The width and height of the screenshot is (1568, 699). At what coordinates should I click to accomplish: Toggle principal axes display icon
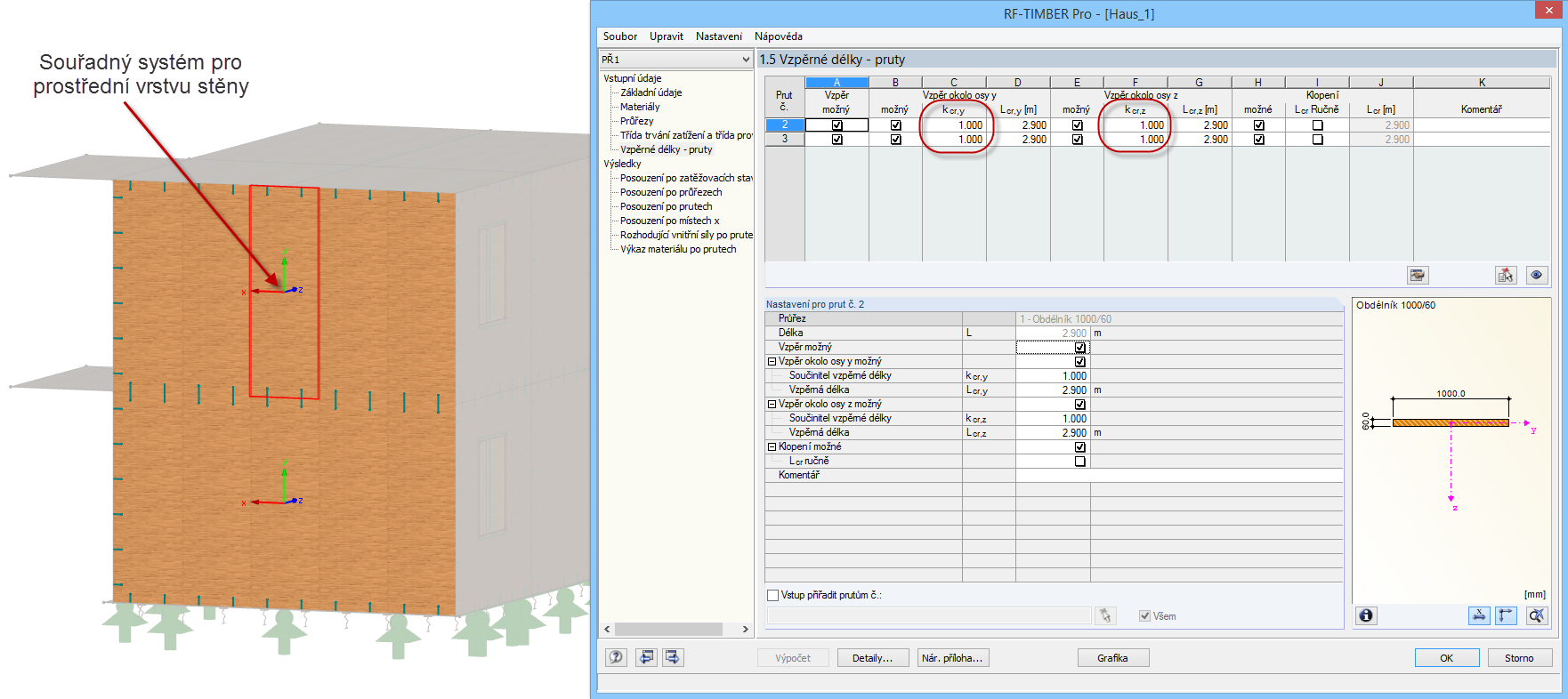click(x=1506, y=615)
